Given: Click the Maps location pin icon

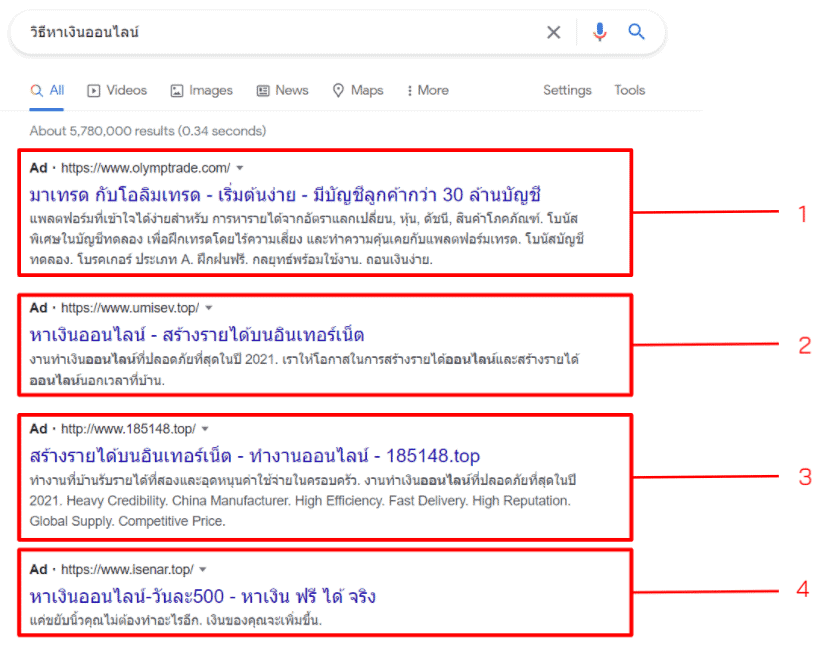Looking at the screenshot, I should [336, 90].
